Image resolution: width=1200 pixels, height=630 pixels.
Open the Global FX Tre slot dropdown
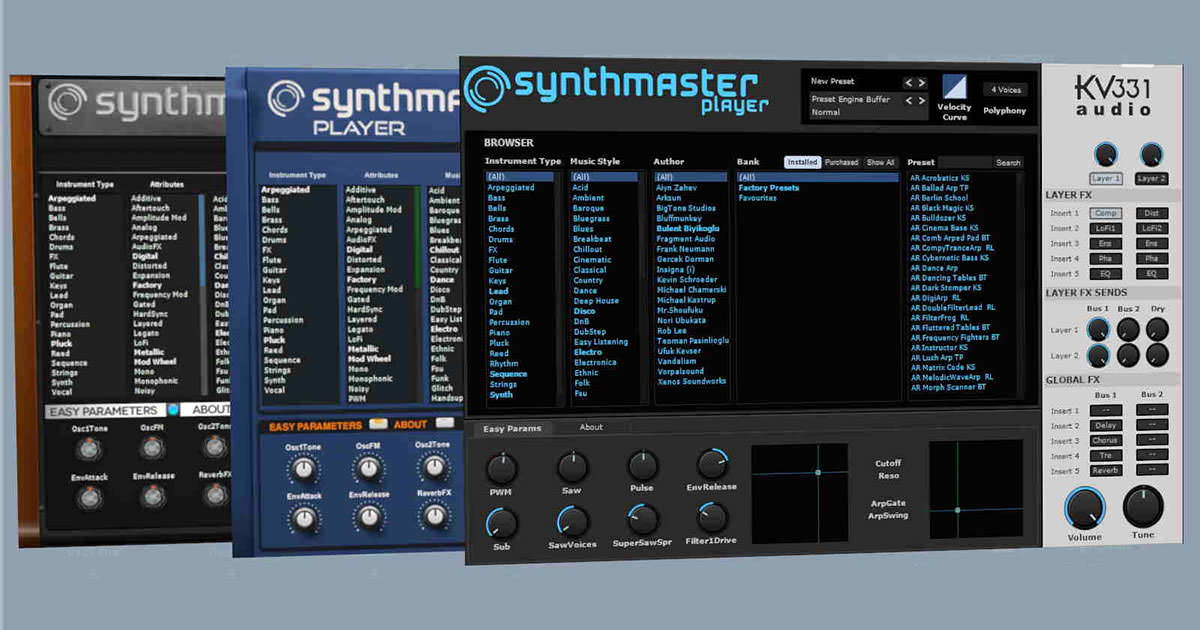1106,455
